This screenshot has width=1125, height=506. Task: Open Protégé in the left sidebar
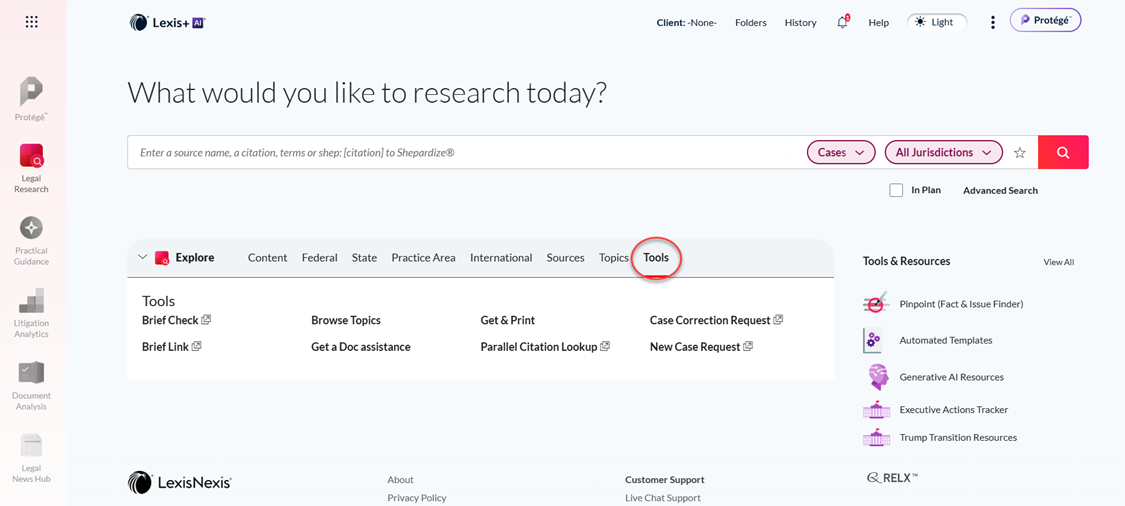point(31,99)
